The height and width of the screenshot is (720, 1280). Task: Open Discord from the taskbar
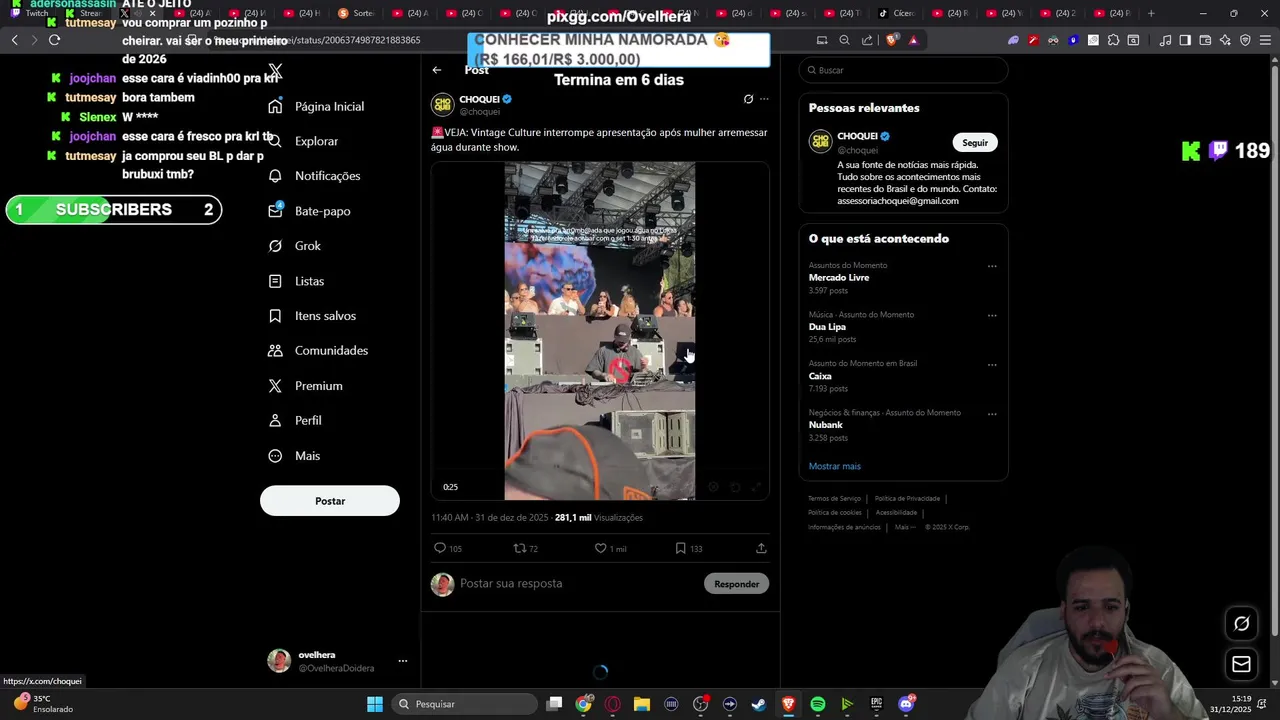click(x=906, y=704)
